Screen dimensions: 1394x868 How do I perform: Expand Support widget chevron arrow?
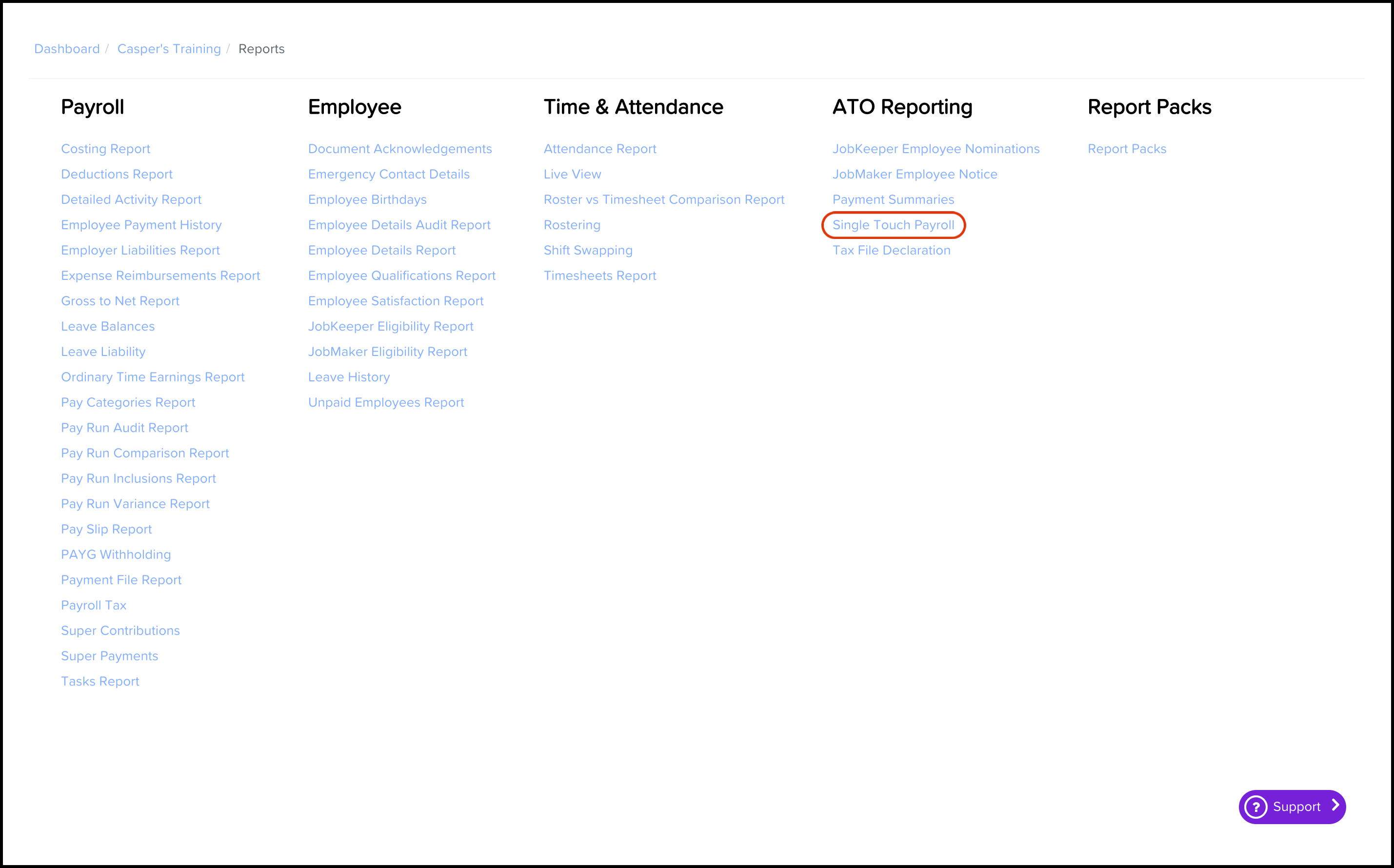pos(1335,806)
